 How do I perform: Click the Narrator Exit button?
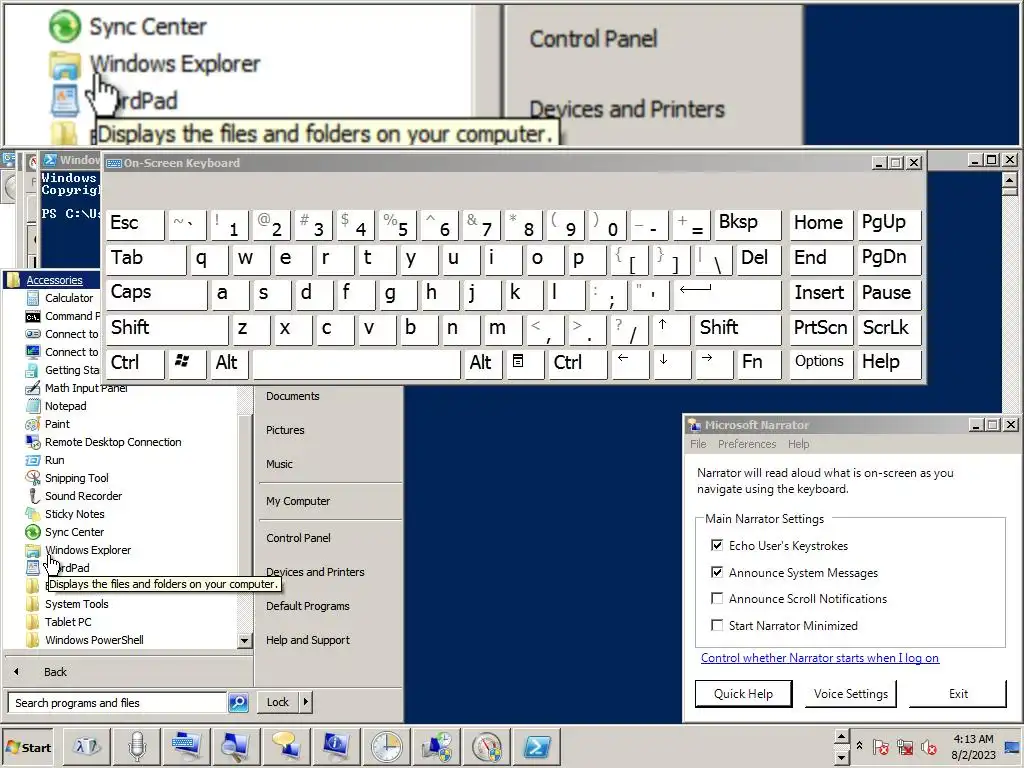(957, 694)
